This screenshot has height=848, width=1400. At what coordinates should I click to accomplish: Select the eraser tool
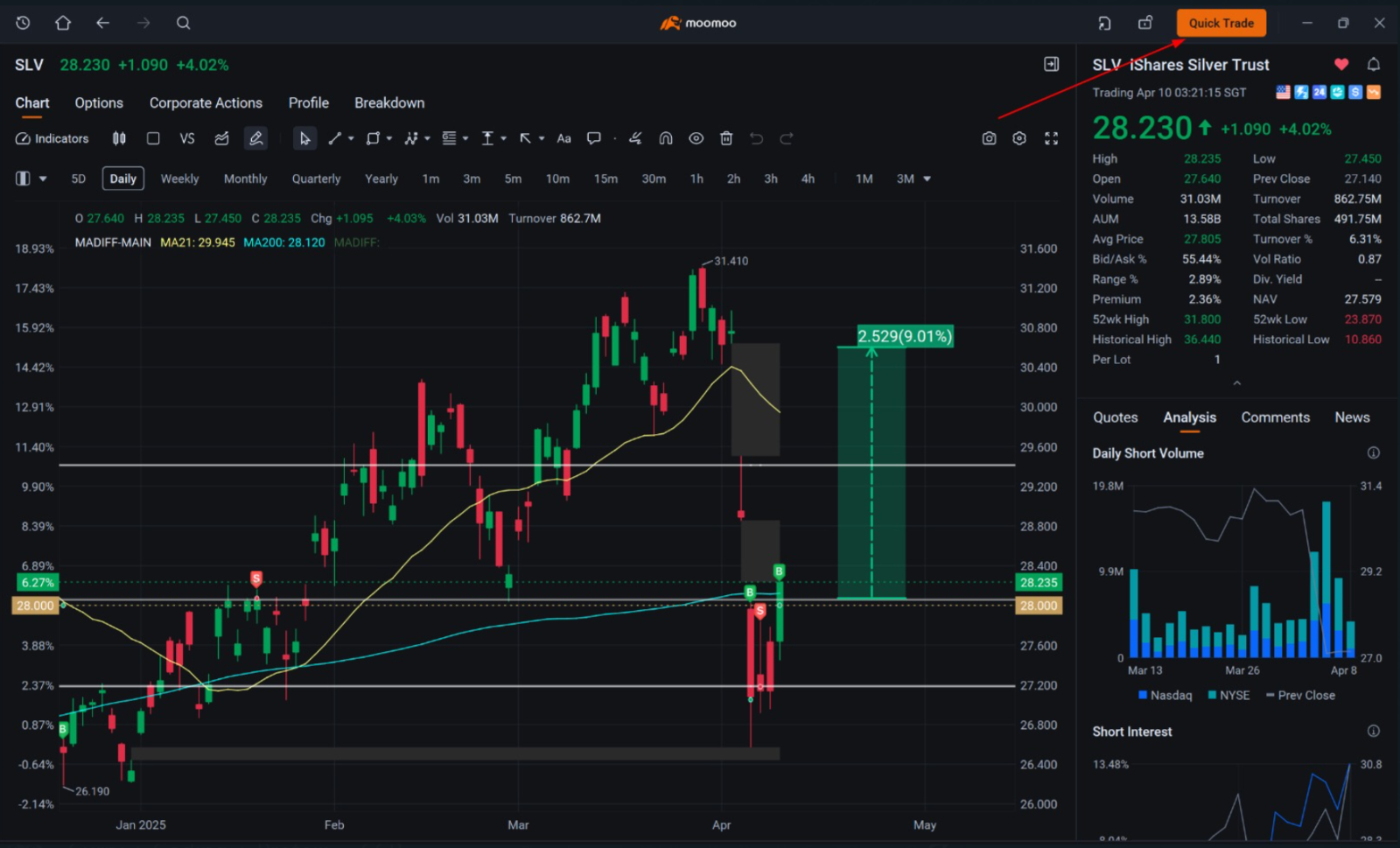635,138
